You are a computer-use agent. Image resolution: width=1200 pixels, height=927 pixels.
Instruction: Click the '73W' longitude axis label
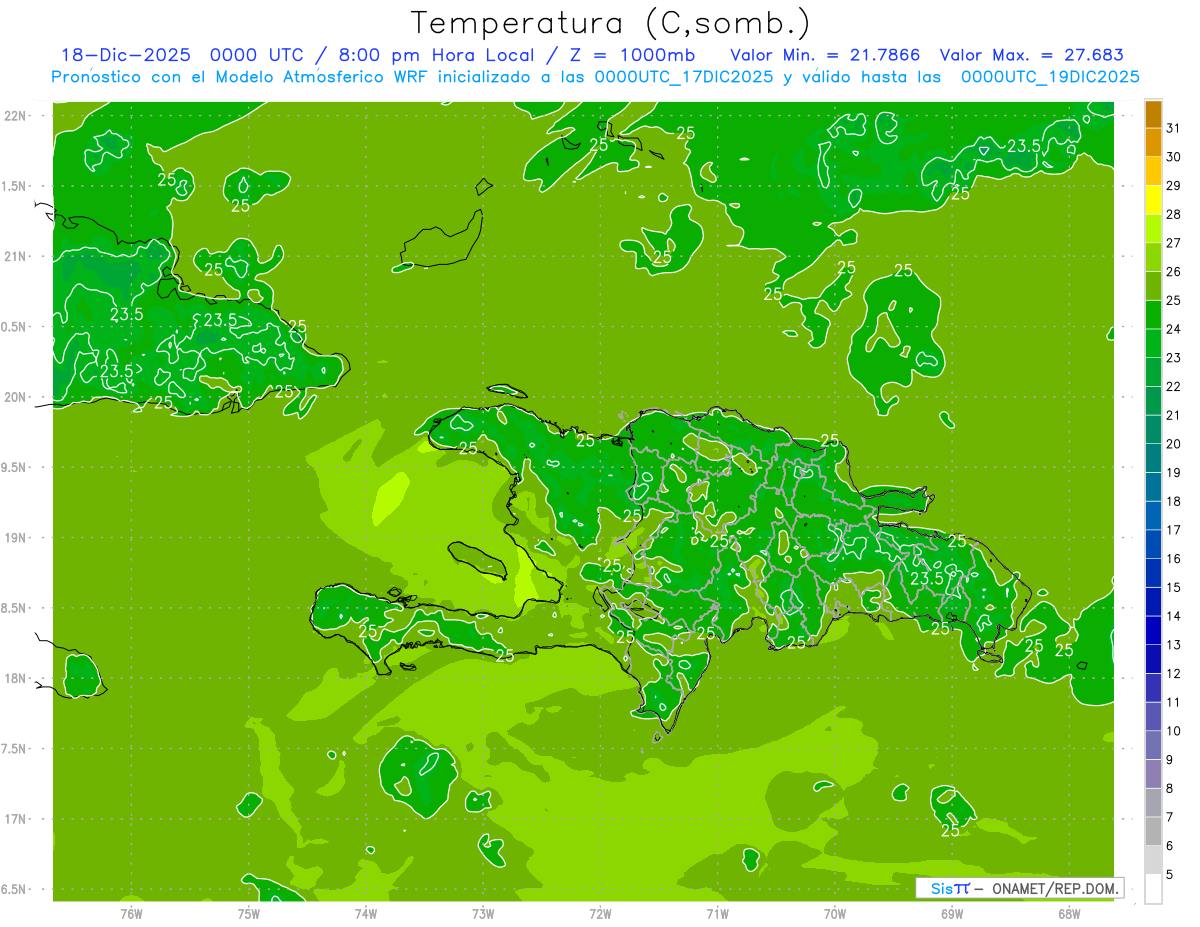(x=483, y=914)
